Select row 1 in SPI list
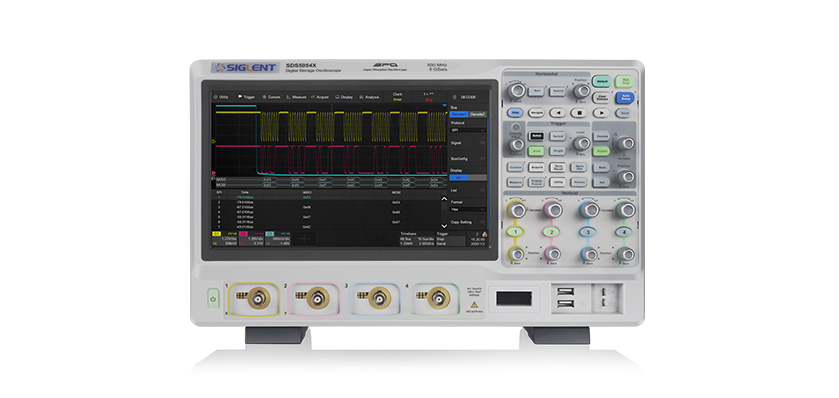This screenshot has height=398, width=839. [327, 197]
